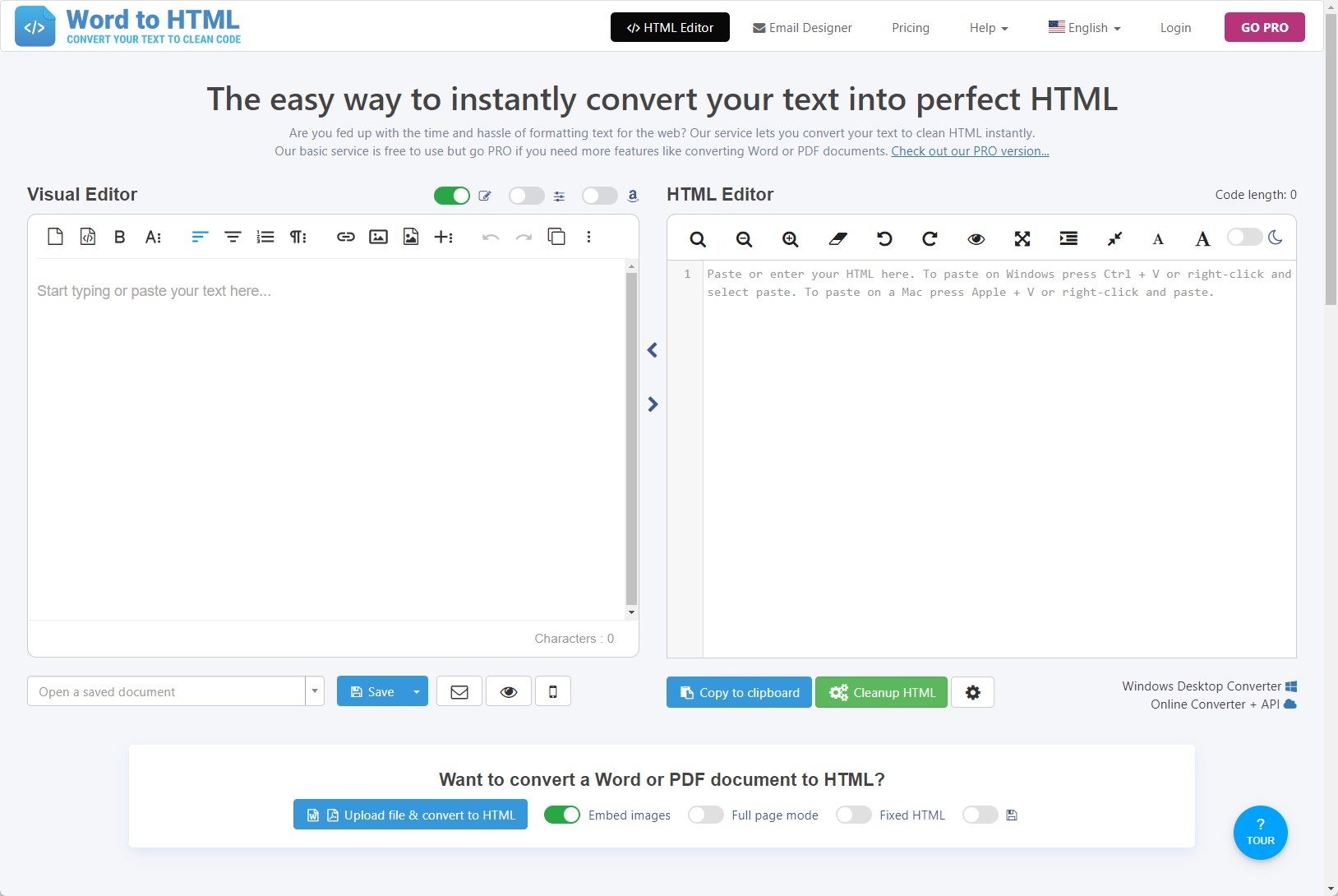Toggle the sliders options switch

coord(527,195)
